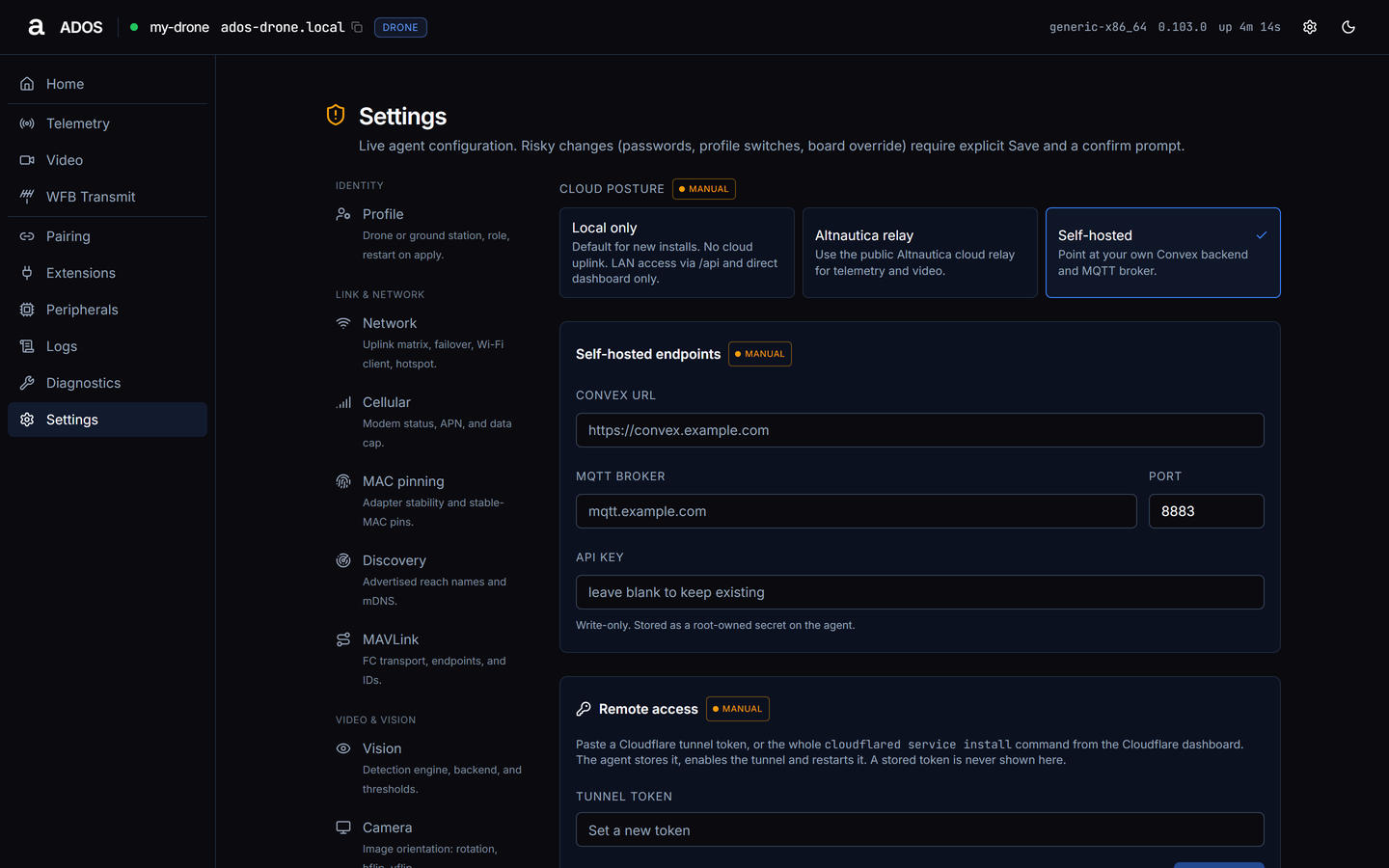This screenshot has height=868, width=1389.
Task: Click the API Key input field
Action: pyautogui.click(x=920, y=592)
